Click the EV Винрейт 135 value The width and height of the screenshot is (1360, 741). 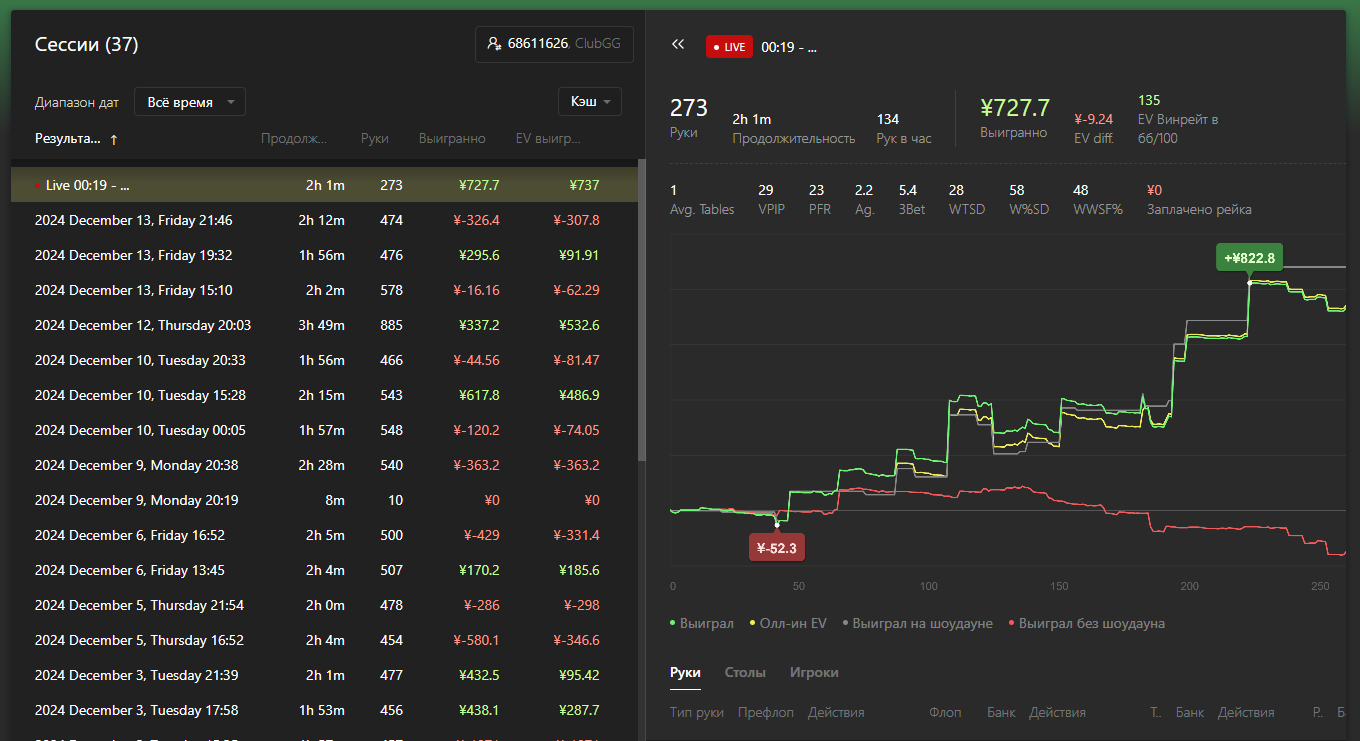1149,100
